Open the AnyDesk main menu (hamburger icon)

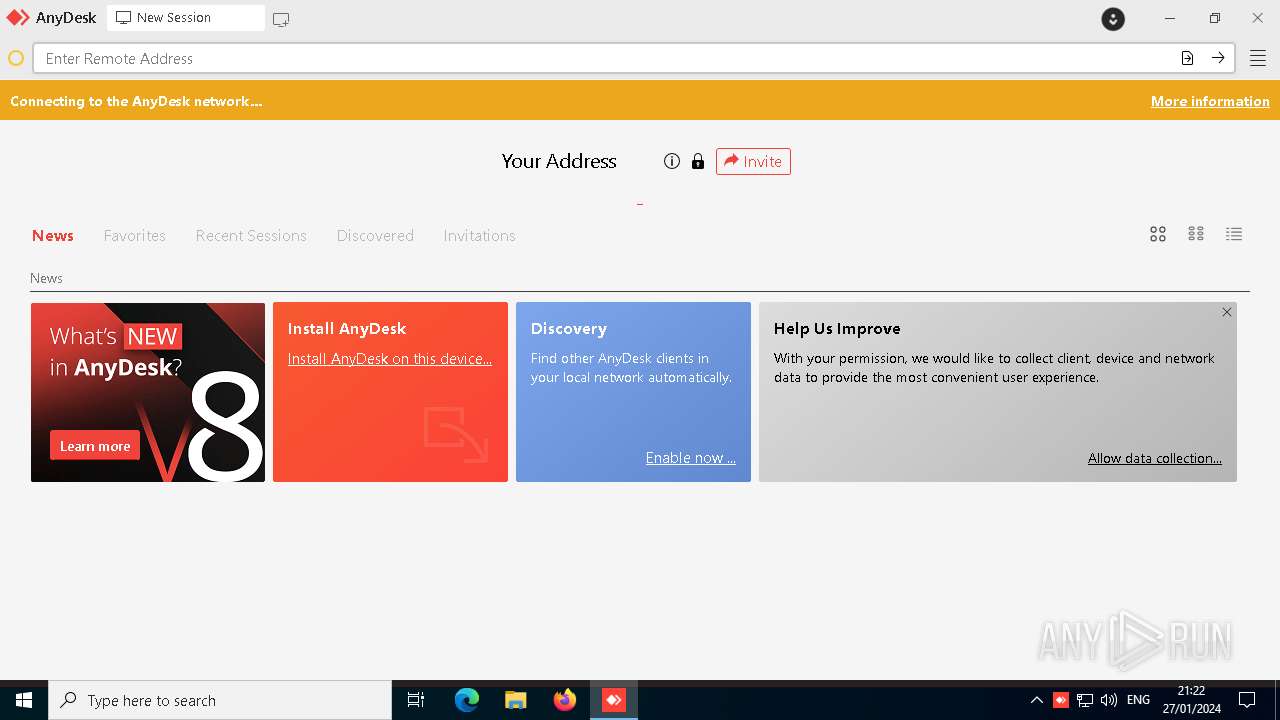[x=1257, y=58]
